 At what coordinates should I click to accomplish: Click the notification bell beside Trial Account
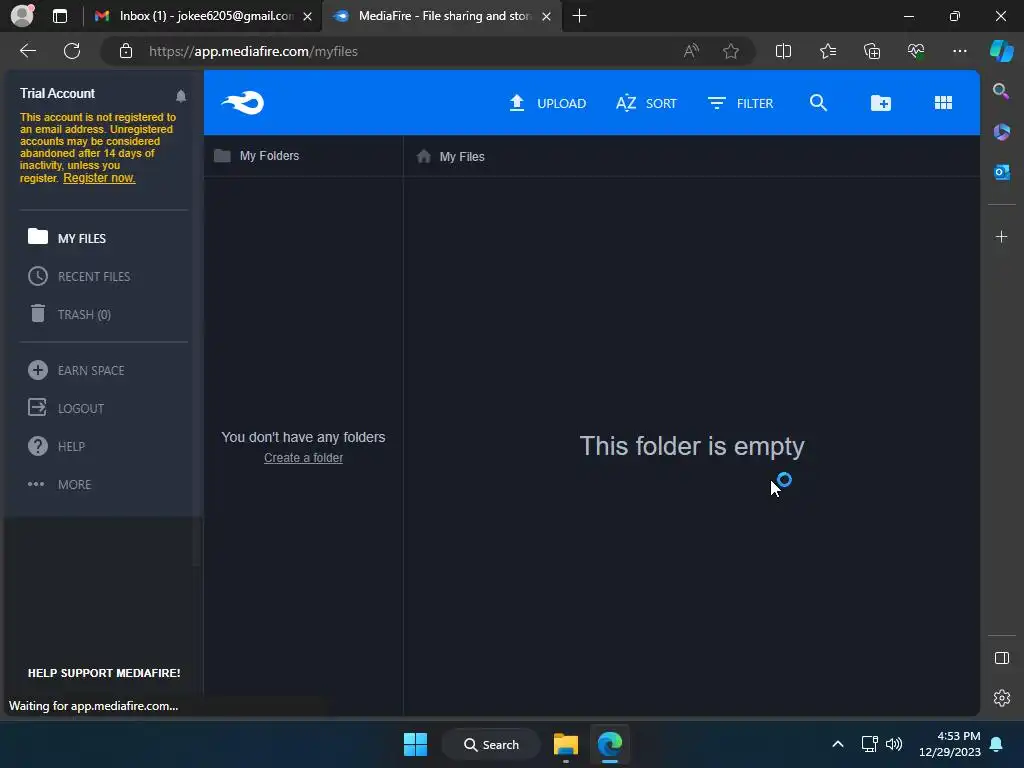point(181,96)
